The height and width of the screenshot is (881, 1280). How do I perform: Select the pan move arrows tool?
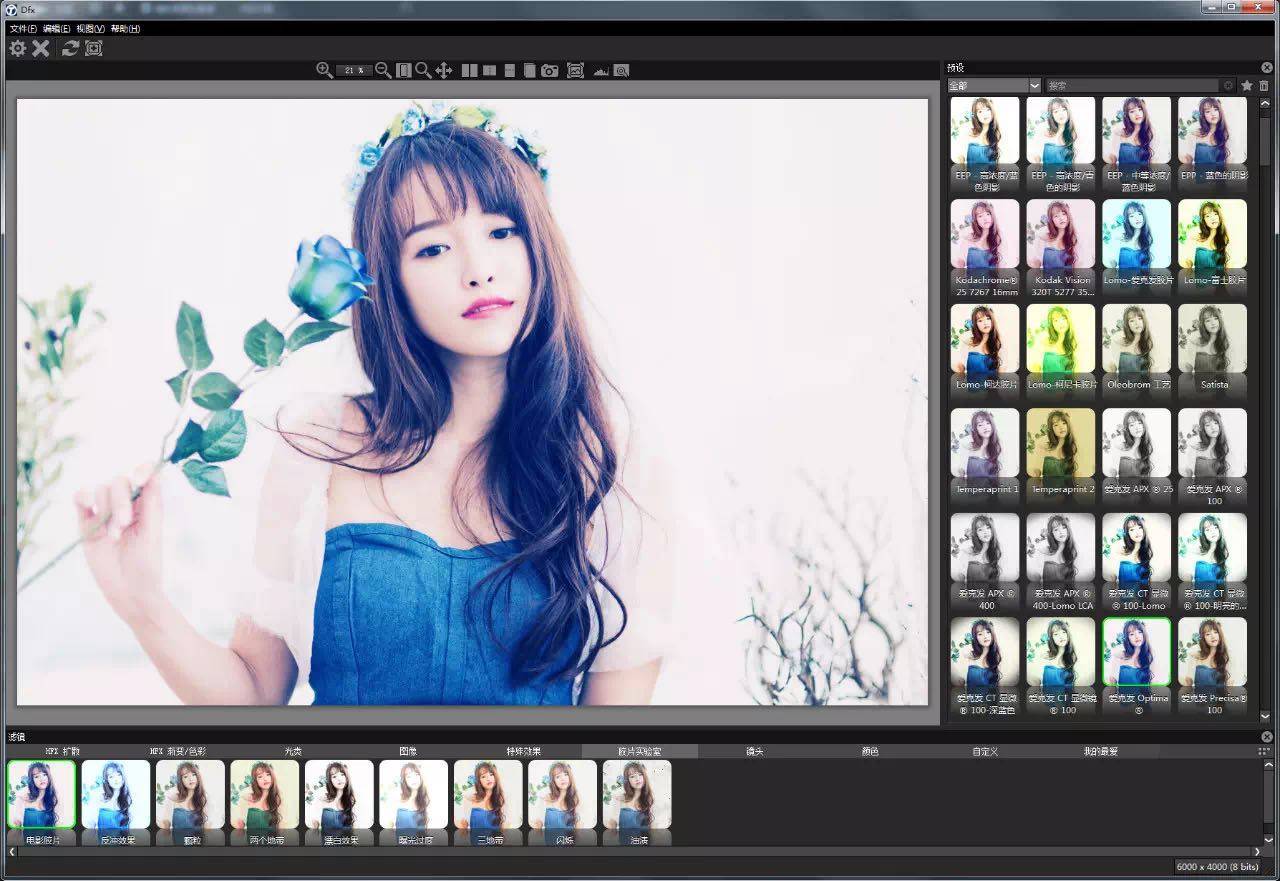444,70
